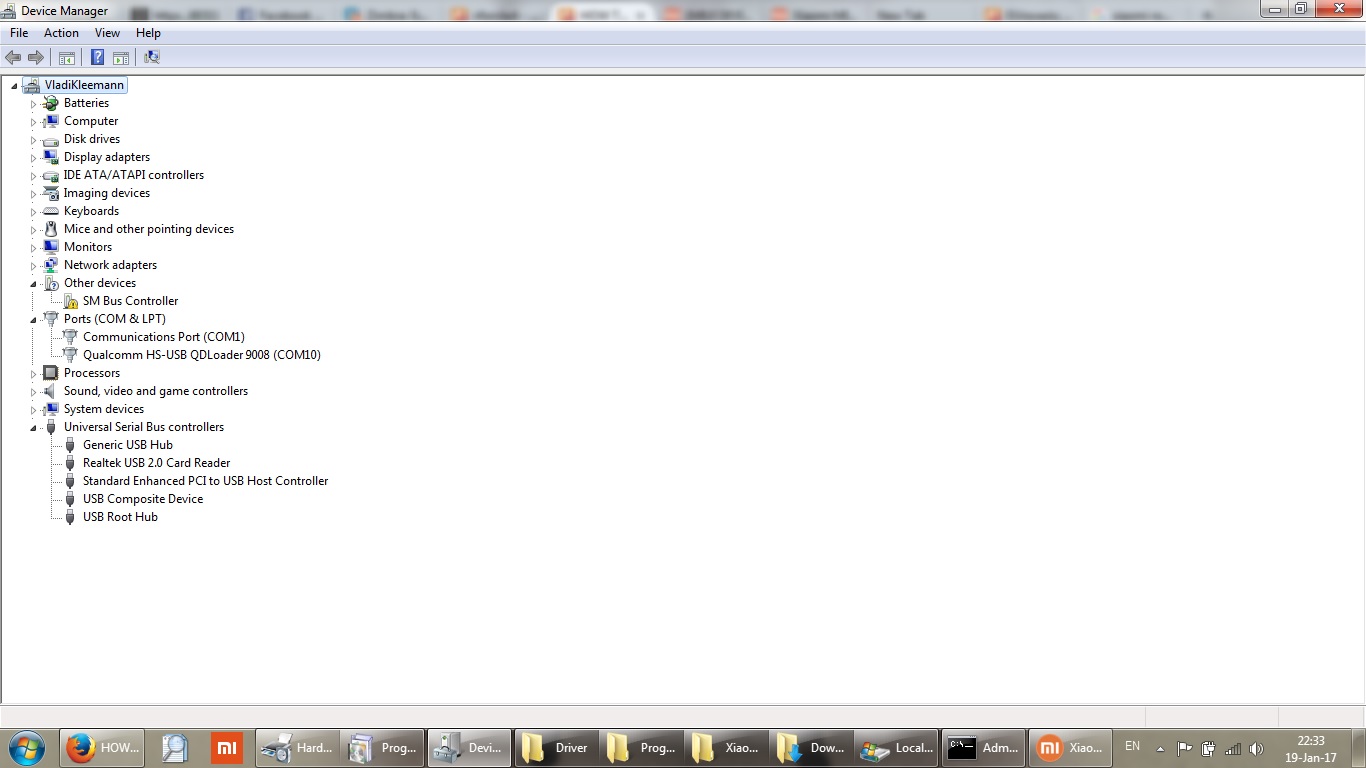Click the Back arrow in the toolbar

[13, 58]
